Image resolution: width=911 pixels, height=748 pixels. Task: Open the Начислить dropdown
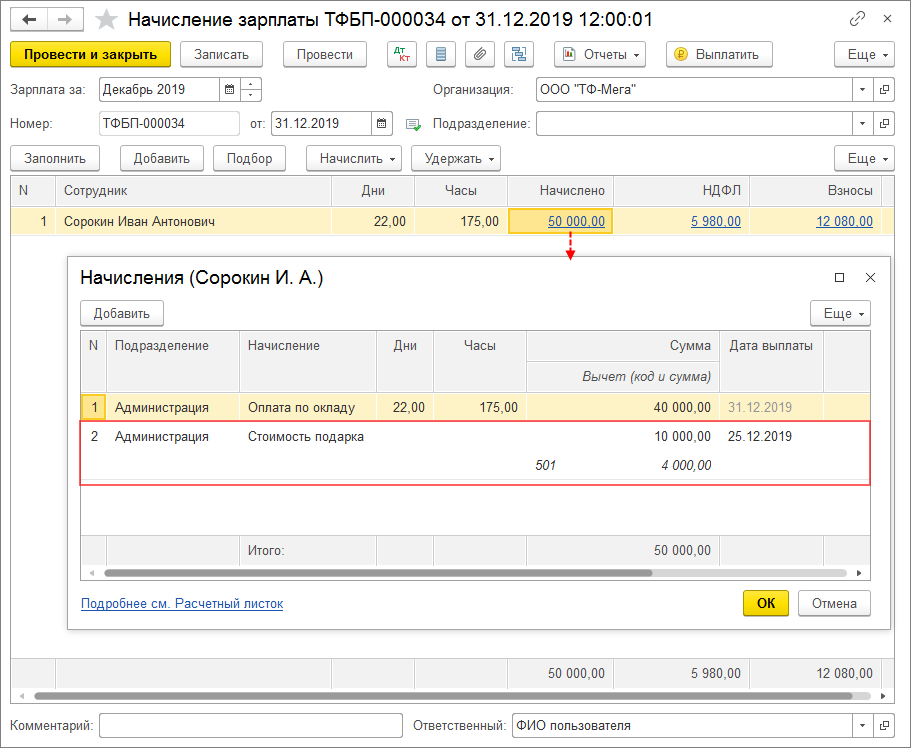click(x=354, y=158)
